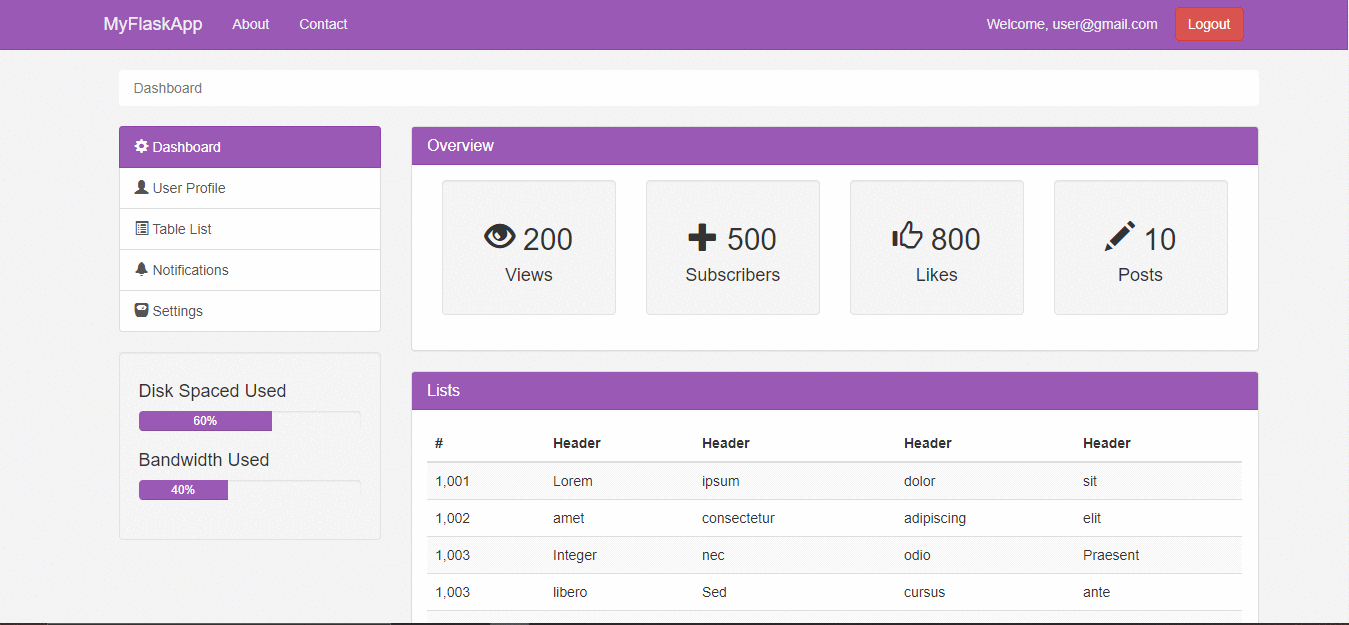Screen dimensions: 1349x625
Task: Click the user icon beside User Profile
Action: (x=140, y=187)
